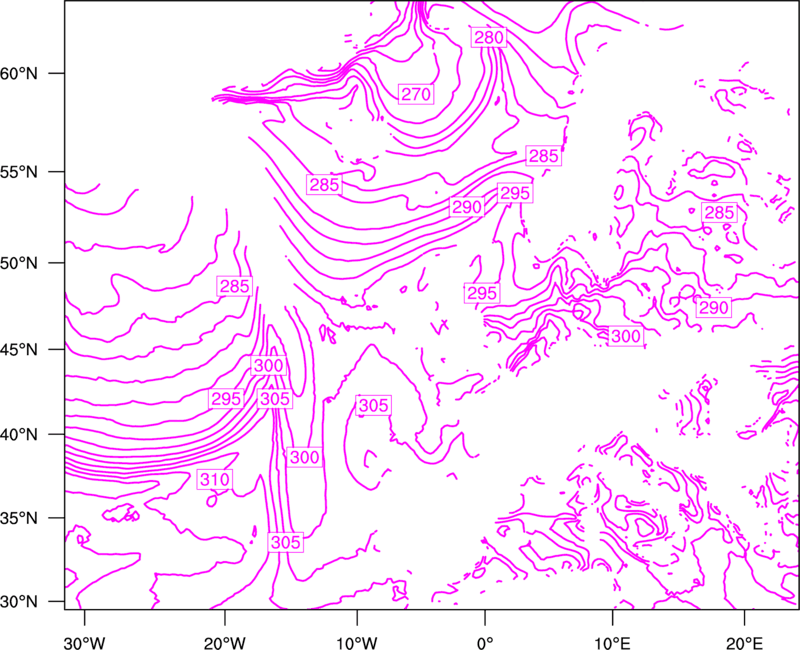800x650 pixels.
Task: Select the 290 label beside the 295 label
Action: pyautogui.click(x=467, y=207)
